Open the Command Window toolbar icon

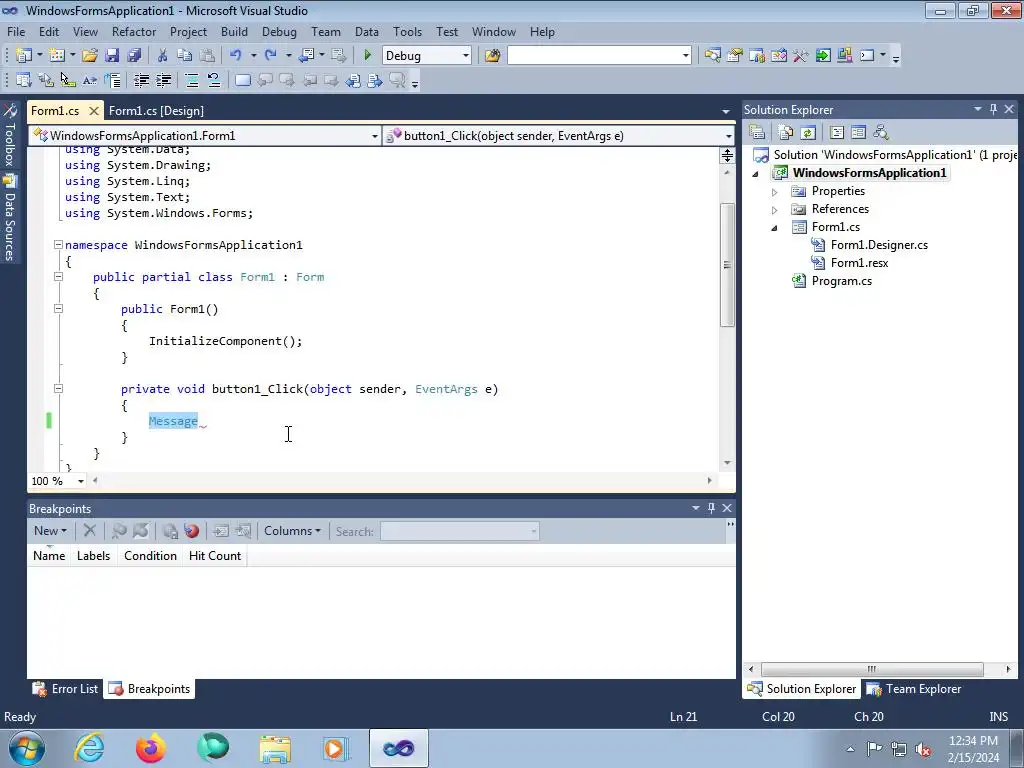click(x=867, y=56)
